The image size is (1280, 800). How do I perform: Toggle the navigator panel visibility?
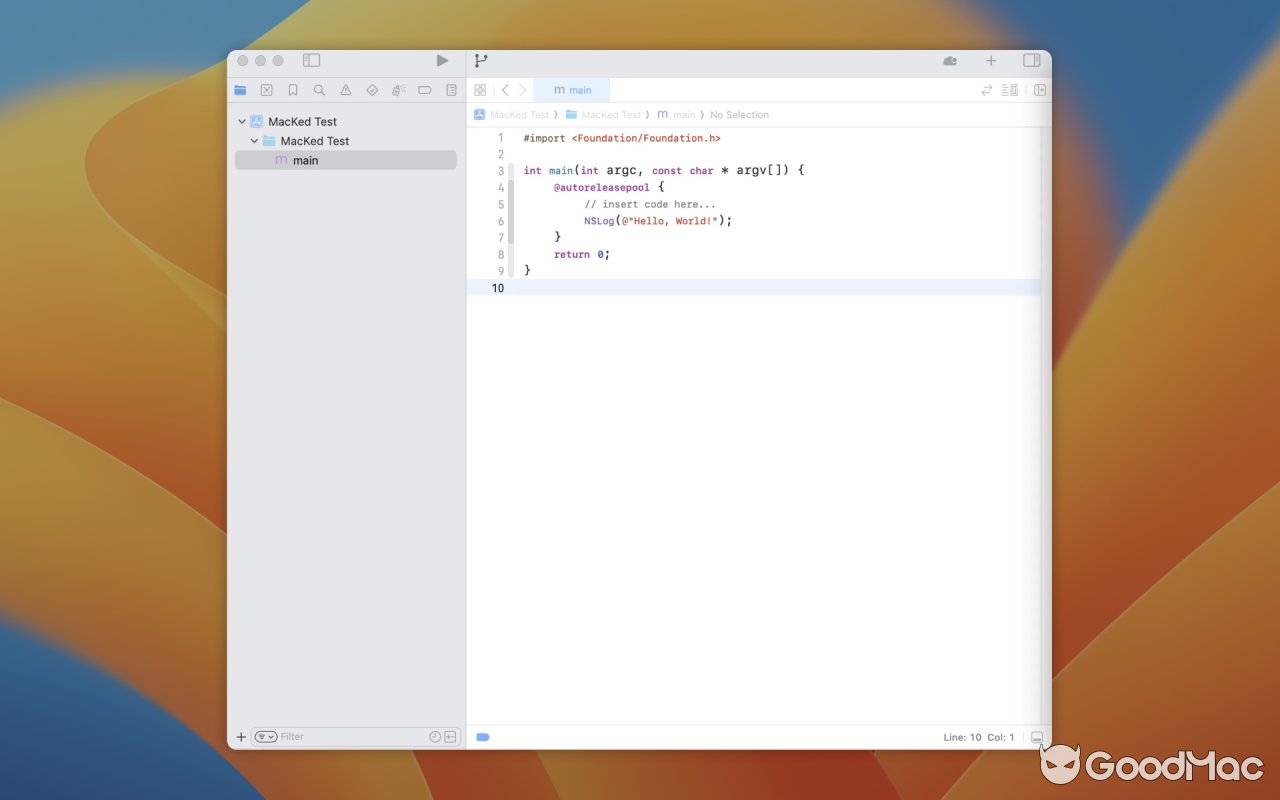point(311,60)
